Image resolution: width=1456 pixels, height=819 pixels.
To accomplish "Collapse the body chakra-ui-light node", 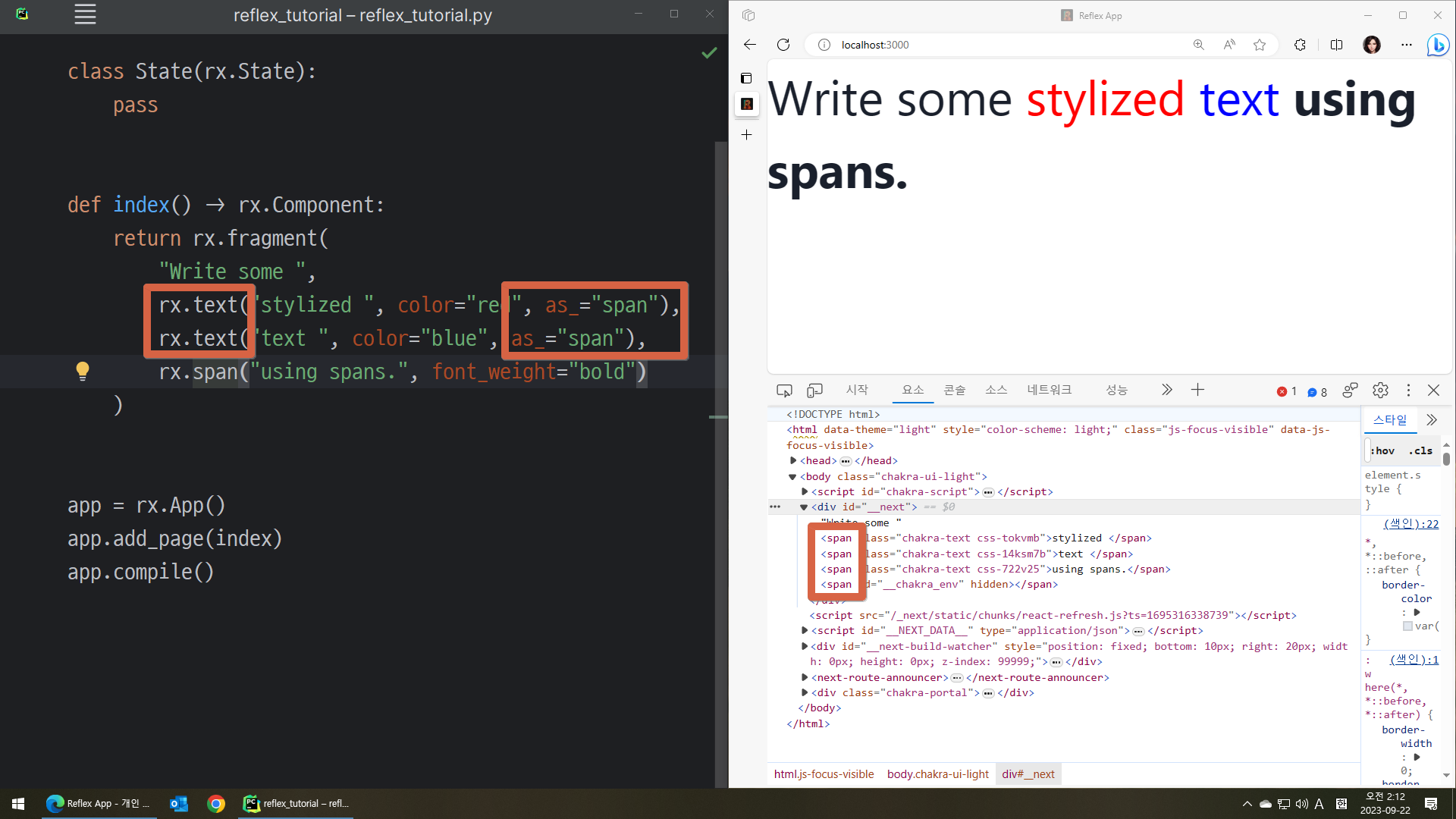I will [x=792, y=477].
